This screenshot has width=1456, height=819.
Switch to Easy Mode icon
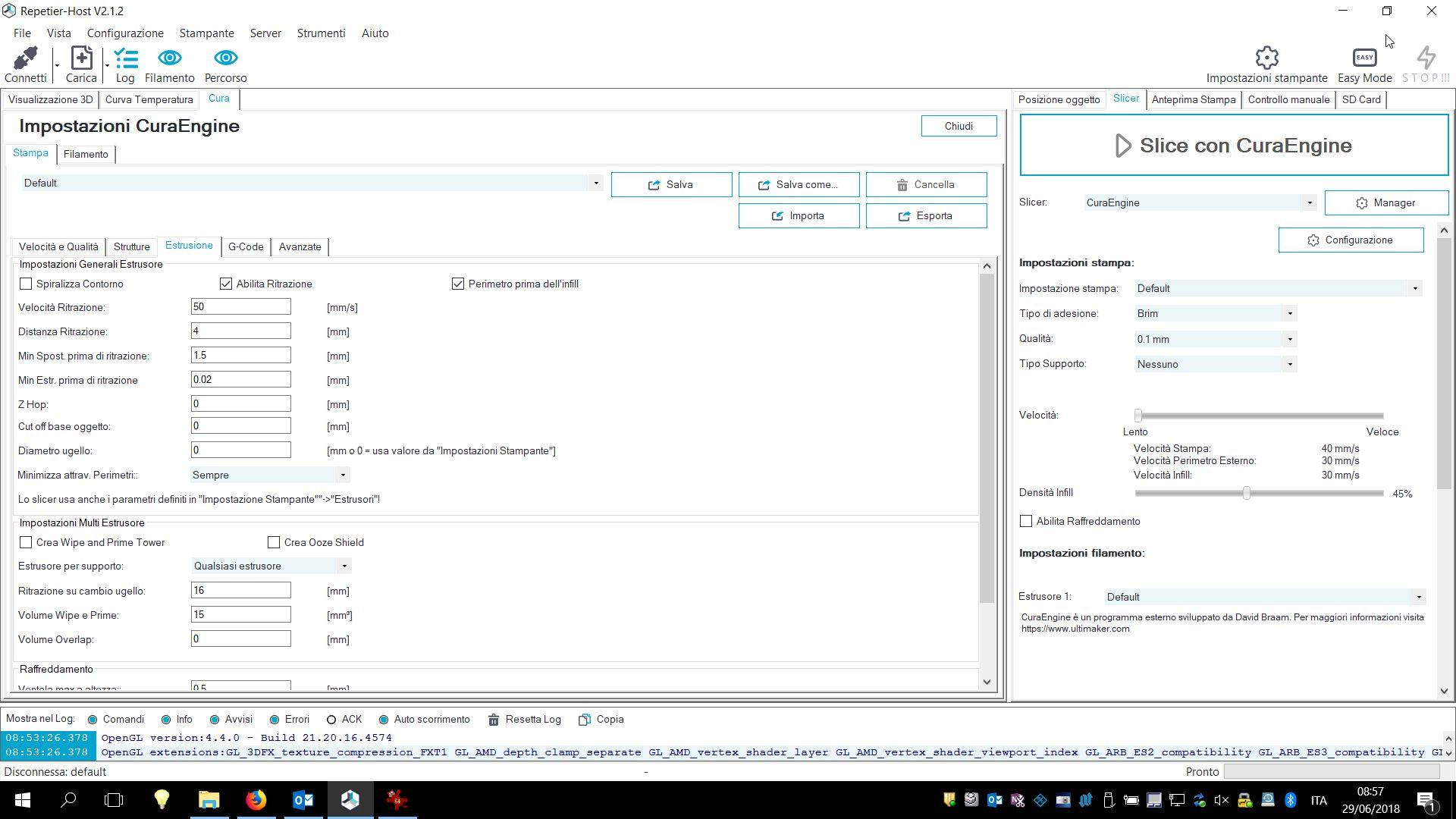(1363, 58)
